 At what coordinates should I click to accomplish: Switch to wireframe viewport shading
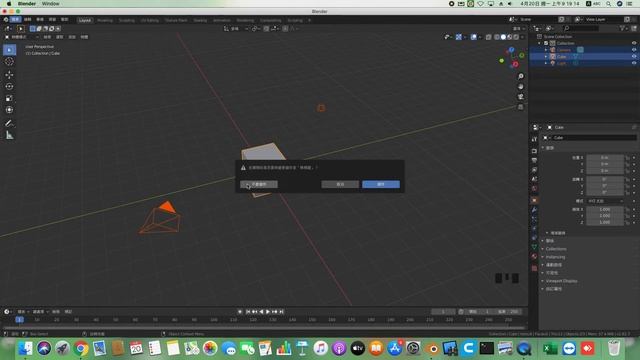(x=497, y=37)
